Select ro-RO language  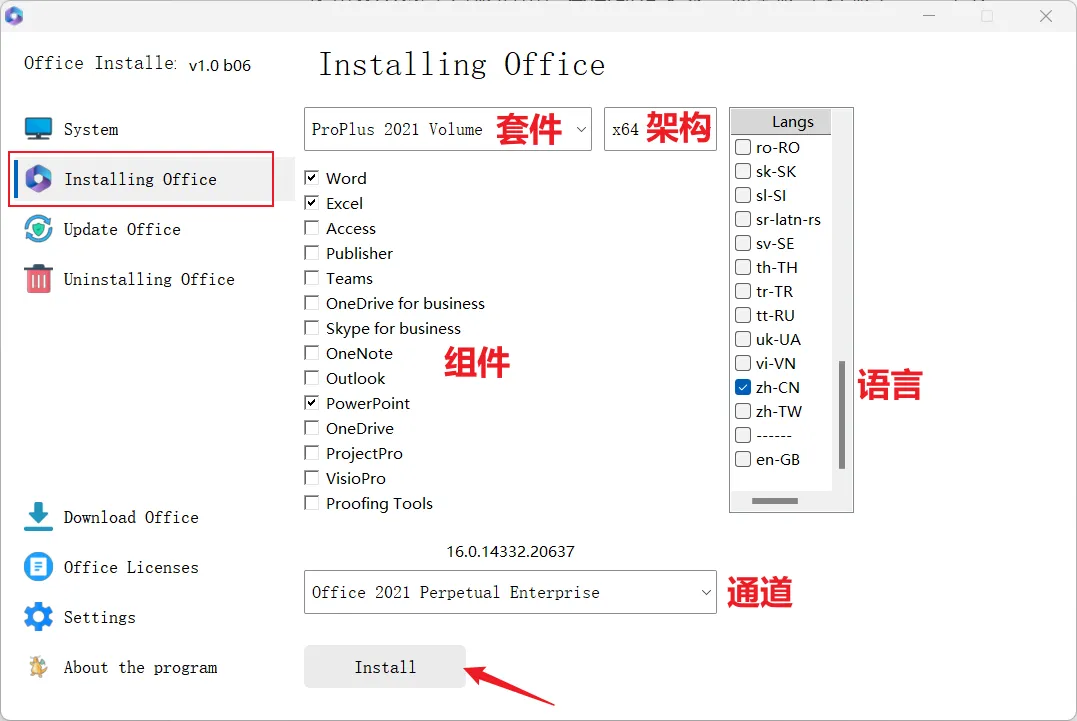(x=742, y=147)
